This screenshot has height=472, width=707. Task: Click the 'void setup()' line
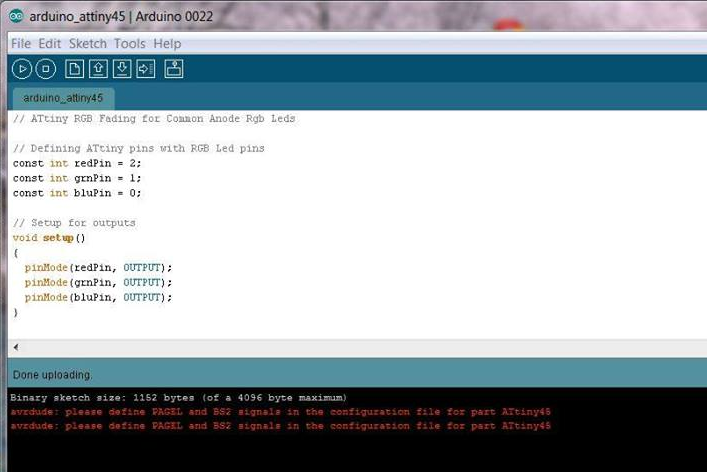49,238
